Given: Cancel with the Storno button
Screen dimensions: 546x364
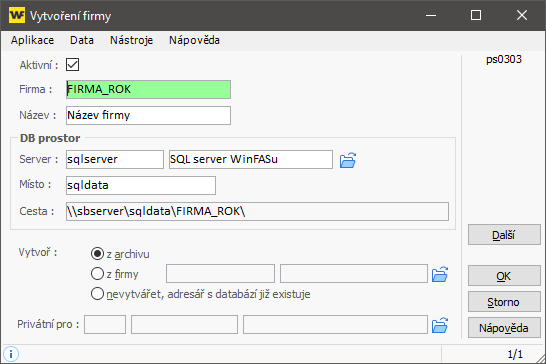Looking at the screenshot, I should pos(504,302).
